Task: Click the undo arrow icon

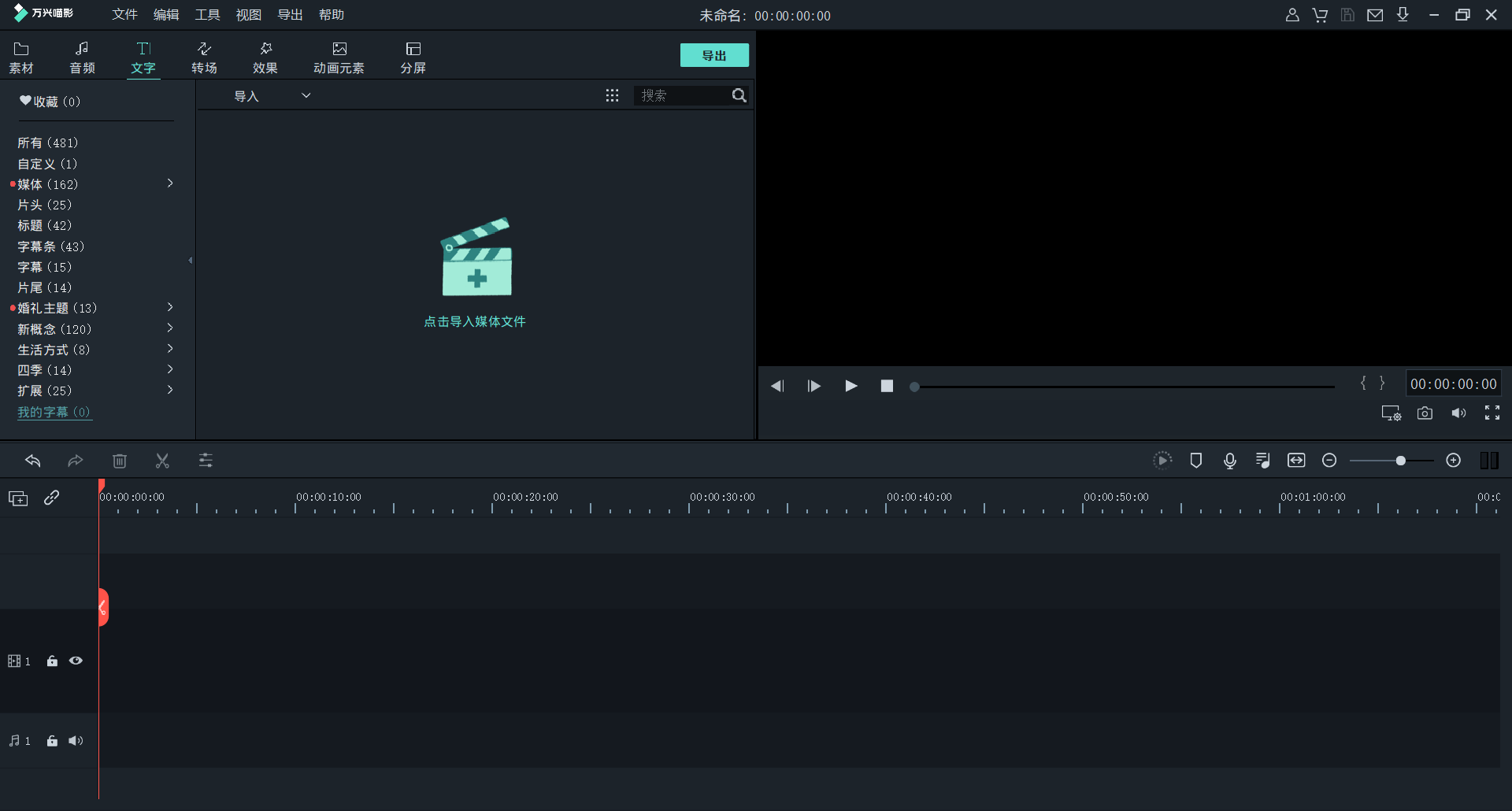Action: [32, 461]
